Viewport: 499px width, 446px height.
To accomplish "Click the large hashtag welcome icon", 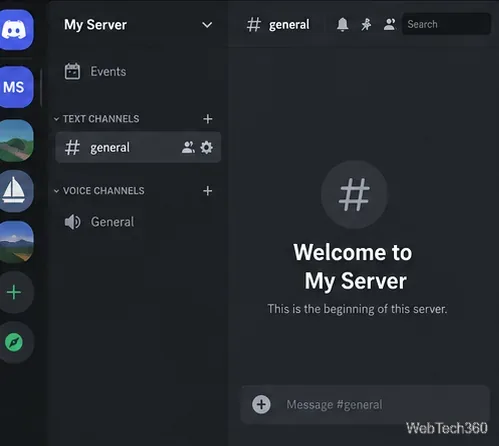I will coord(354,195).
